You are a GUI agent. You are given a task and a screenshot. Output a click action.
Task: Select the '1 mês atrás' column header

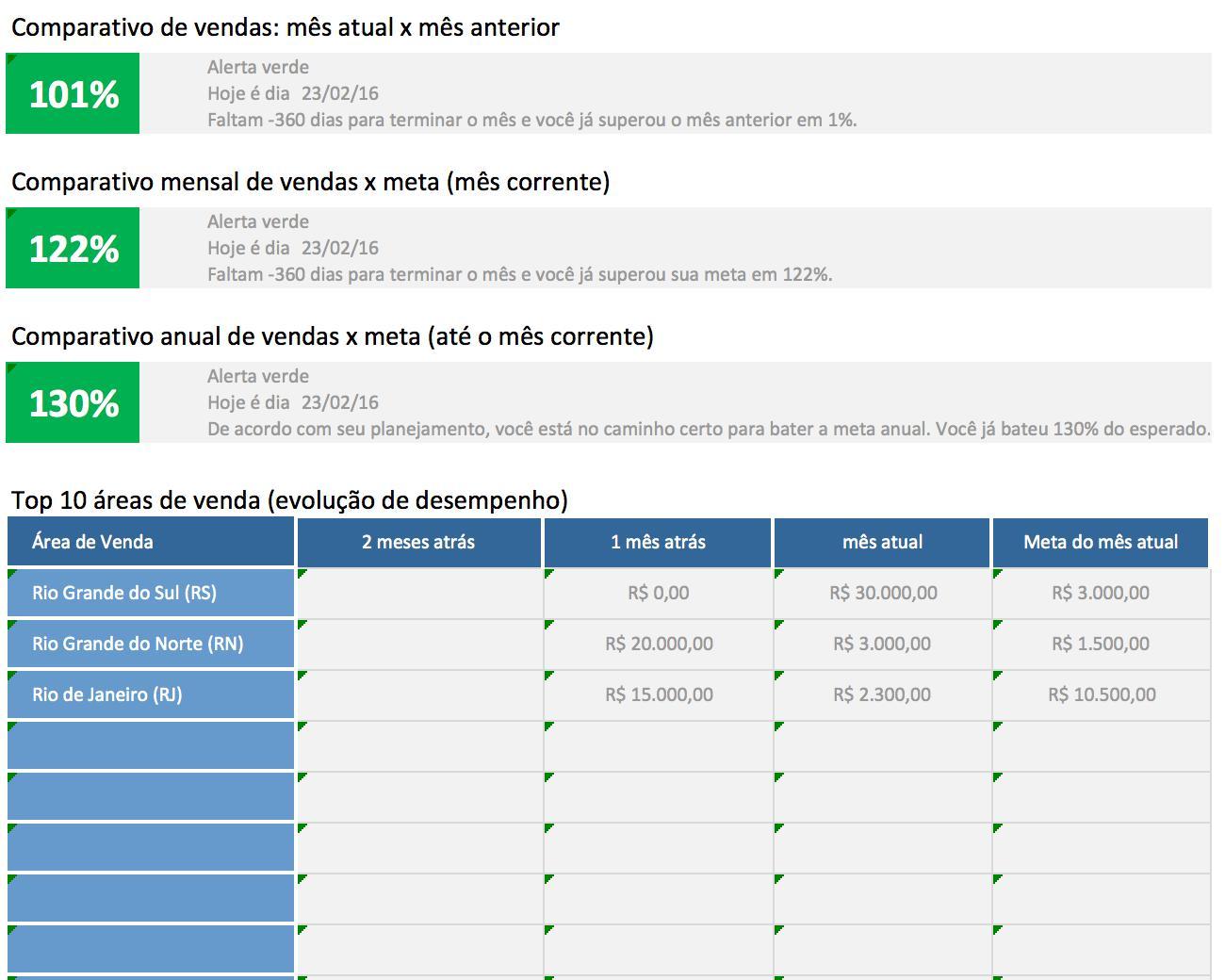pyautogui.click(x=658, y=542)
